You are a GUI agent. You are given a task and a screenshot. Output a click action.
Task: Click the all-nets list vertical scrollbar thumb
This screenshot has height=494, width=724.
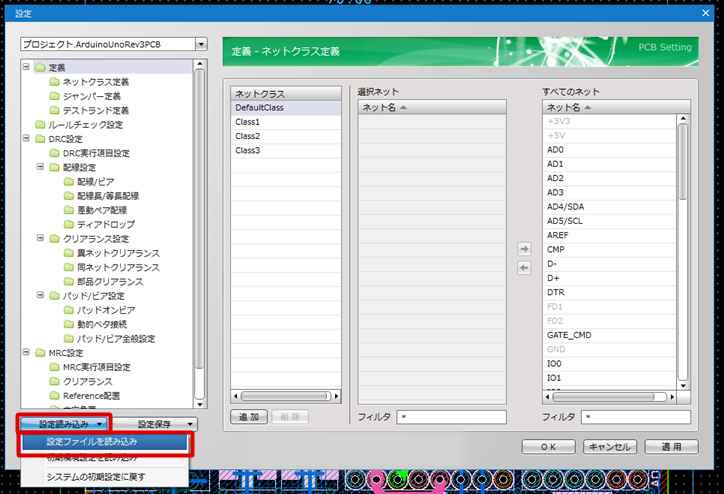coord(683,162)
